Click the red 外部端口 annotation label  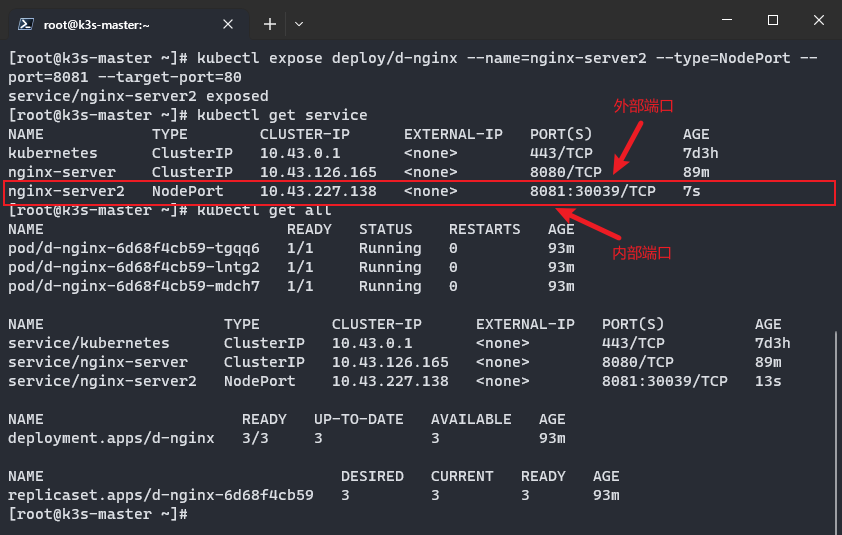(643, 106)
